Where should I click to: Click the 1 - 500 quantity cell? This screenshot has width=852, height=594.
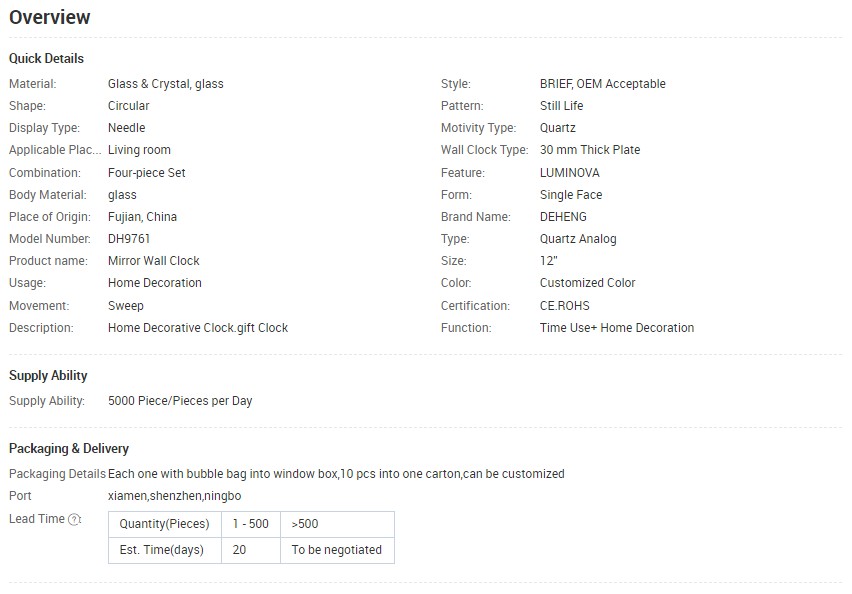point(250,524)
